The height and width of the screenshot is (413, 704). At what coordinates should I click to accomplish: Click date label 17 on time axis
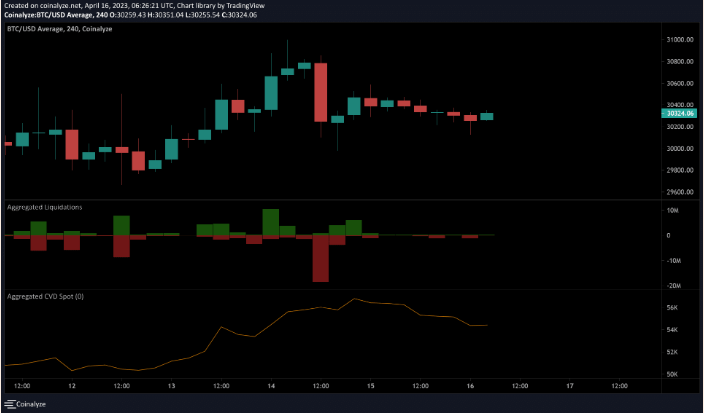point(570,386)
